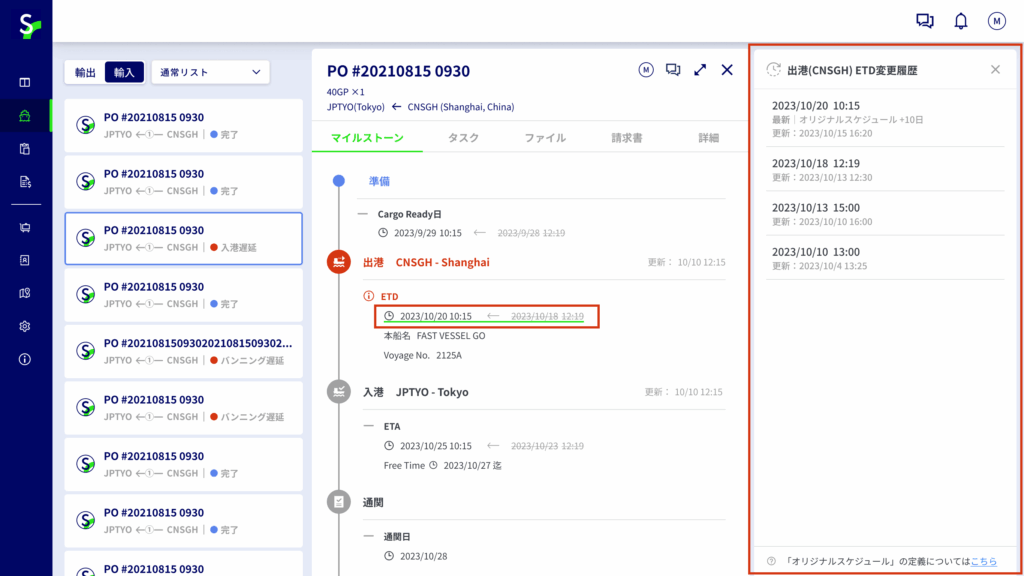Image resolution: width=1024 pixels, height=576 pixels.
Task: Switch list to 輸出 (export)
Action: coord(86,72)
